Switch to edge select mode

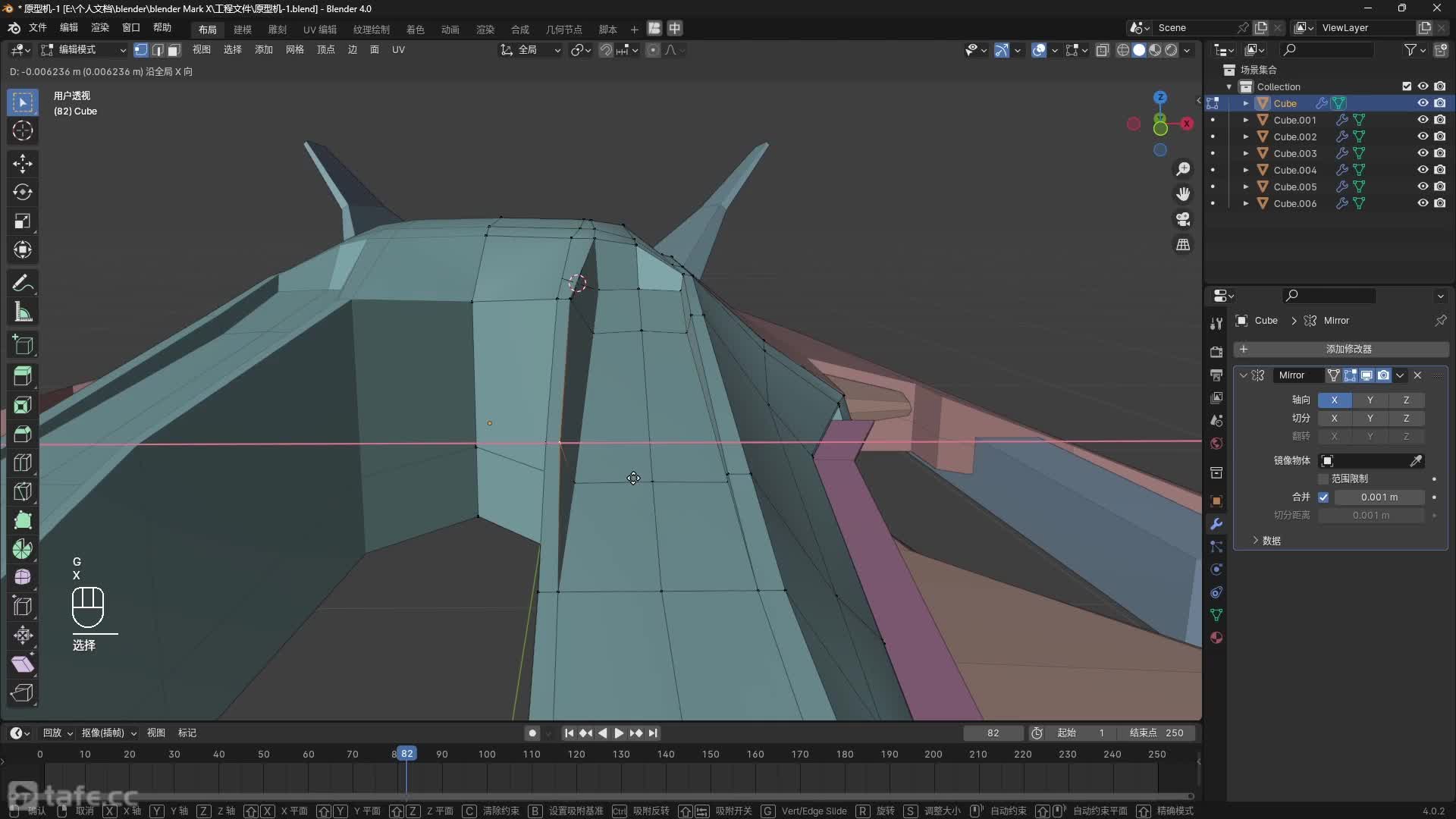157,50
